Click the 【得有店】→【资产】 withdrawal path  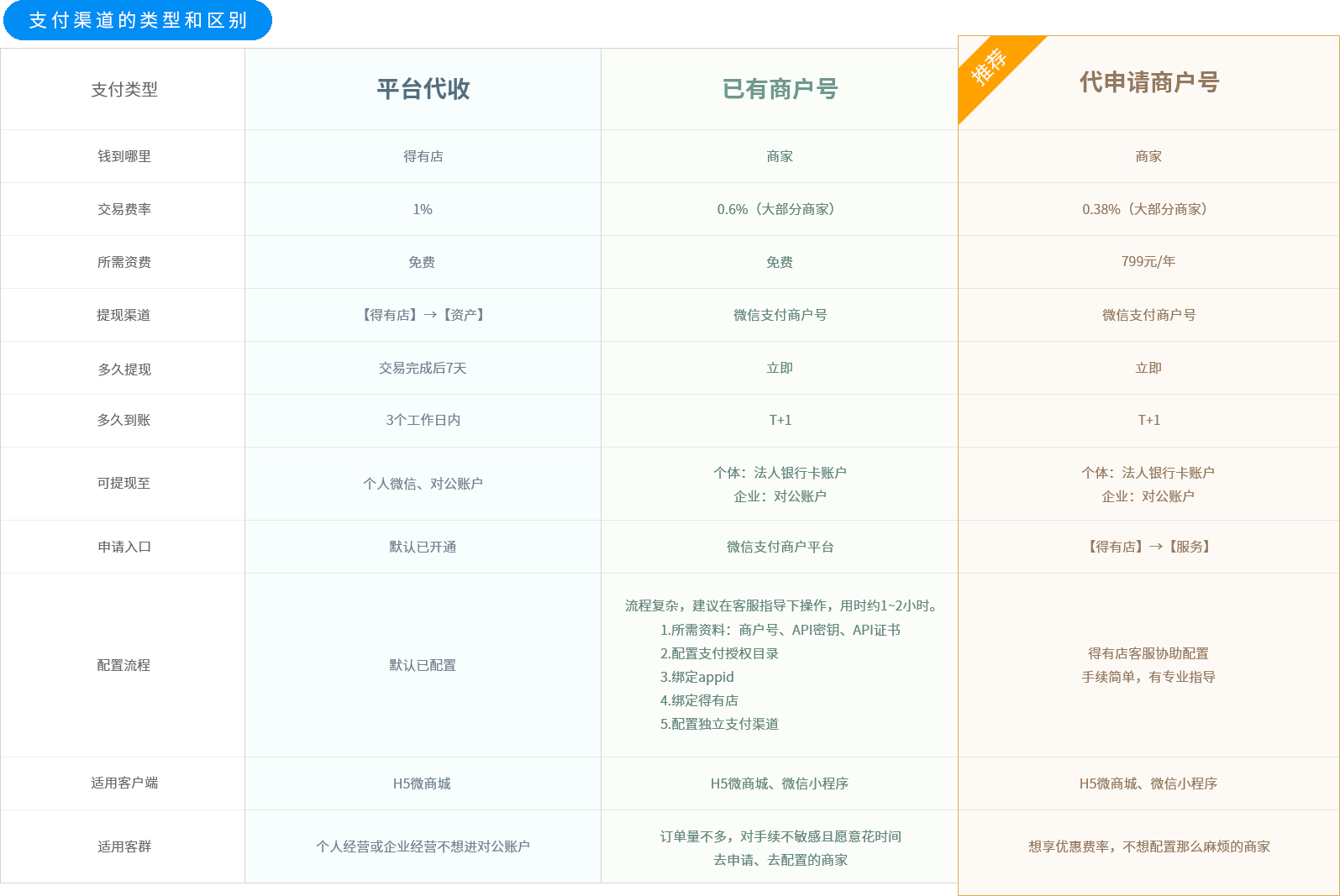(x=423, y=315)
